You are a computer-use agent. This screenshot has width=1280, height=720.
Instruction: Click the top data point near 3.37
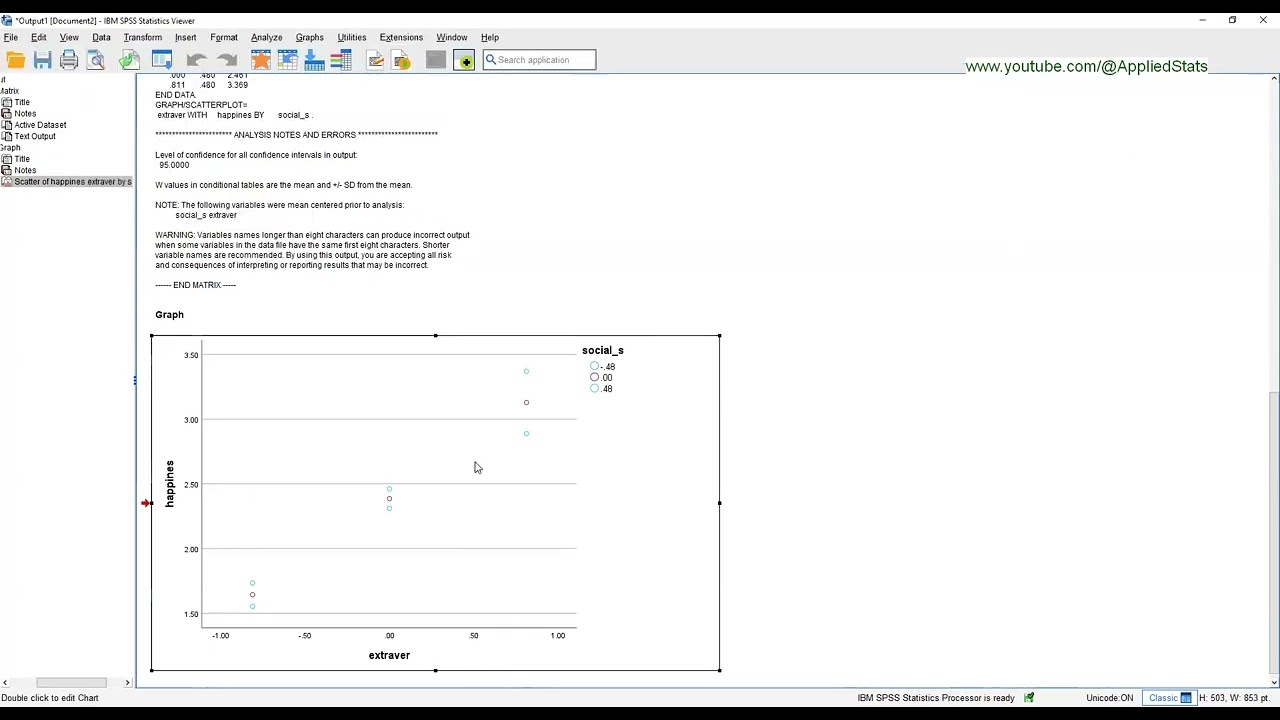tap(526, 372)
